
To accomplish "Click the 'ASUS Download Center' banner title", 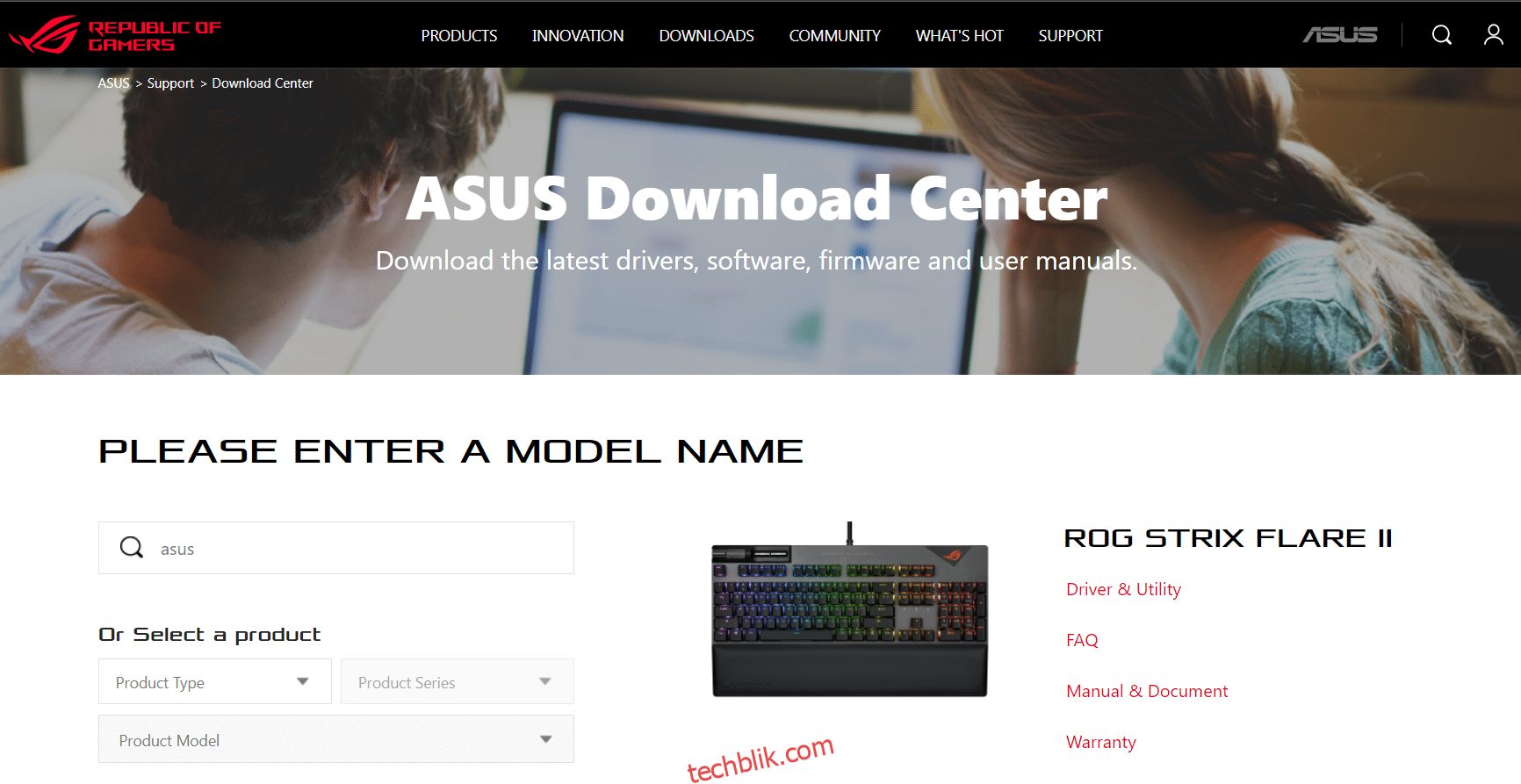I will (x=757, y=198).
